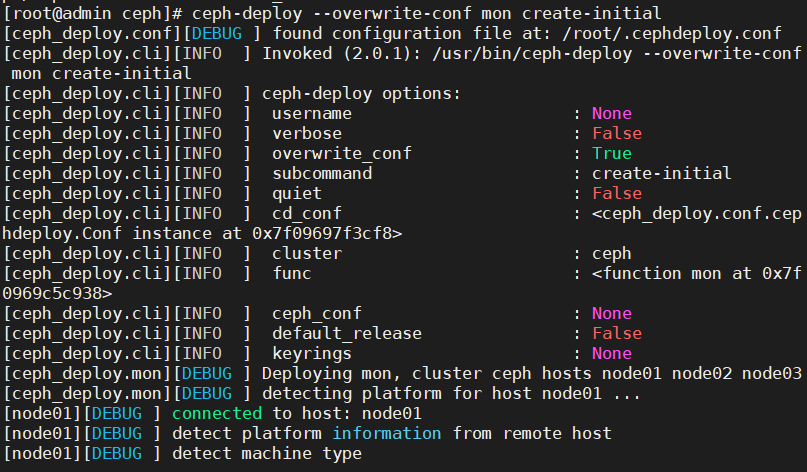Screen dimensions: 807x472
Task: Click the 'DEBUG' tag on the 'detect machine type' line
Action: click(x=117, y=454)
